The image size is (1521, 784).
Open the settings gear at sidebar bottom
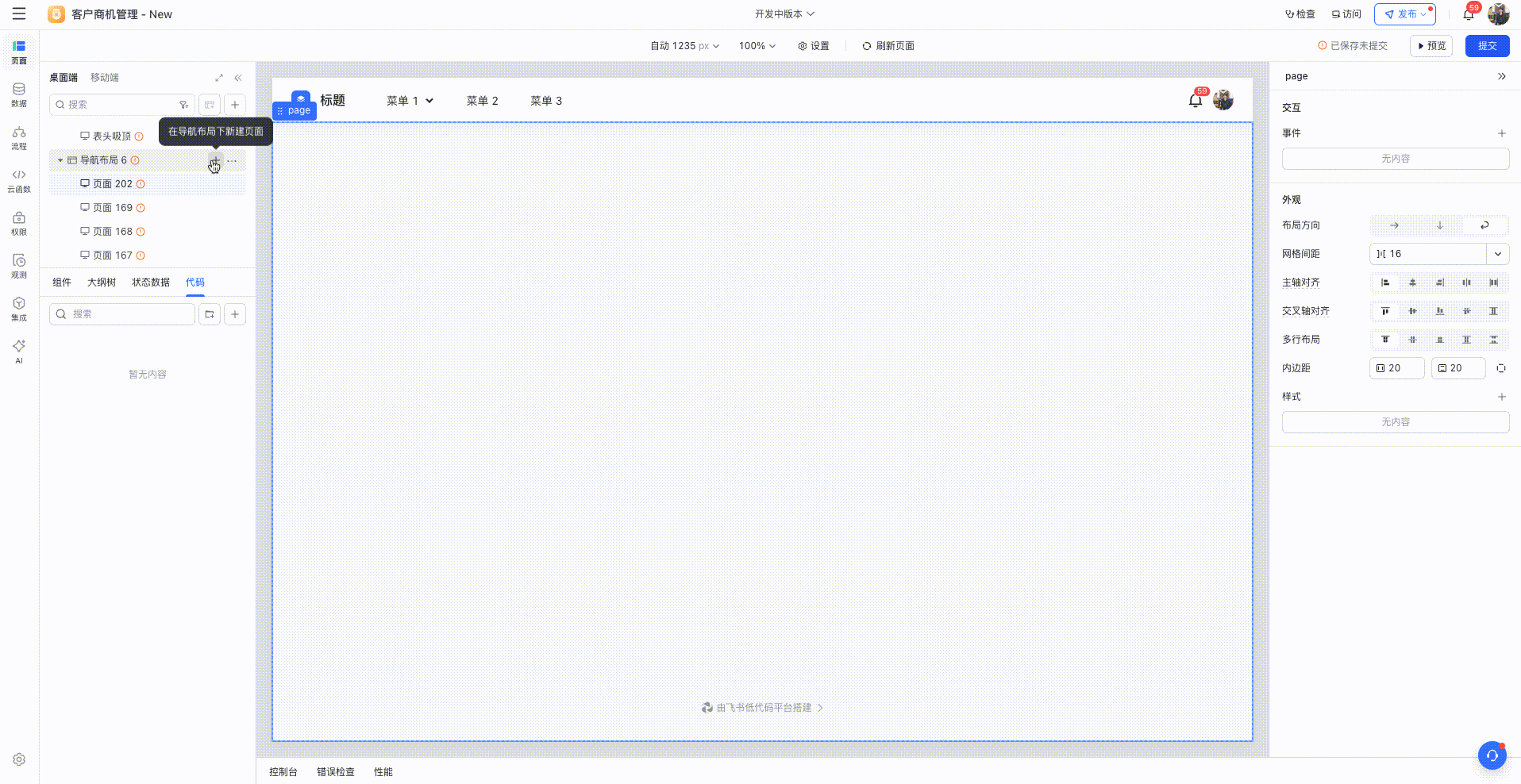tap(19, 759)
